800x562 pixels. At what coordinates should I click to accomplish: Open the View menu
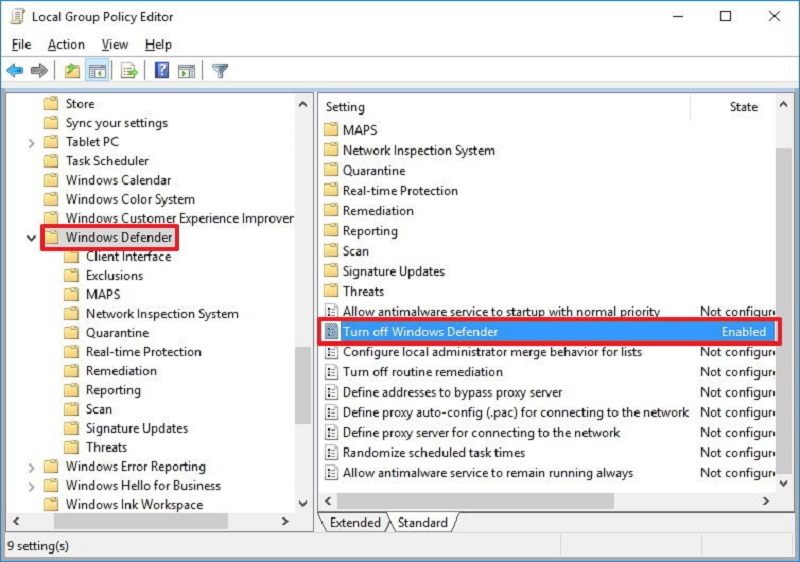click(115, 44)
